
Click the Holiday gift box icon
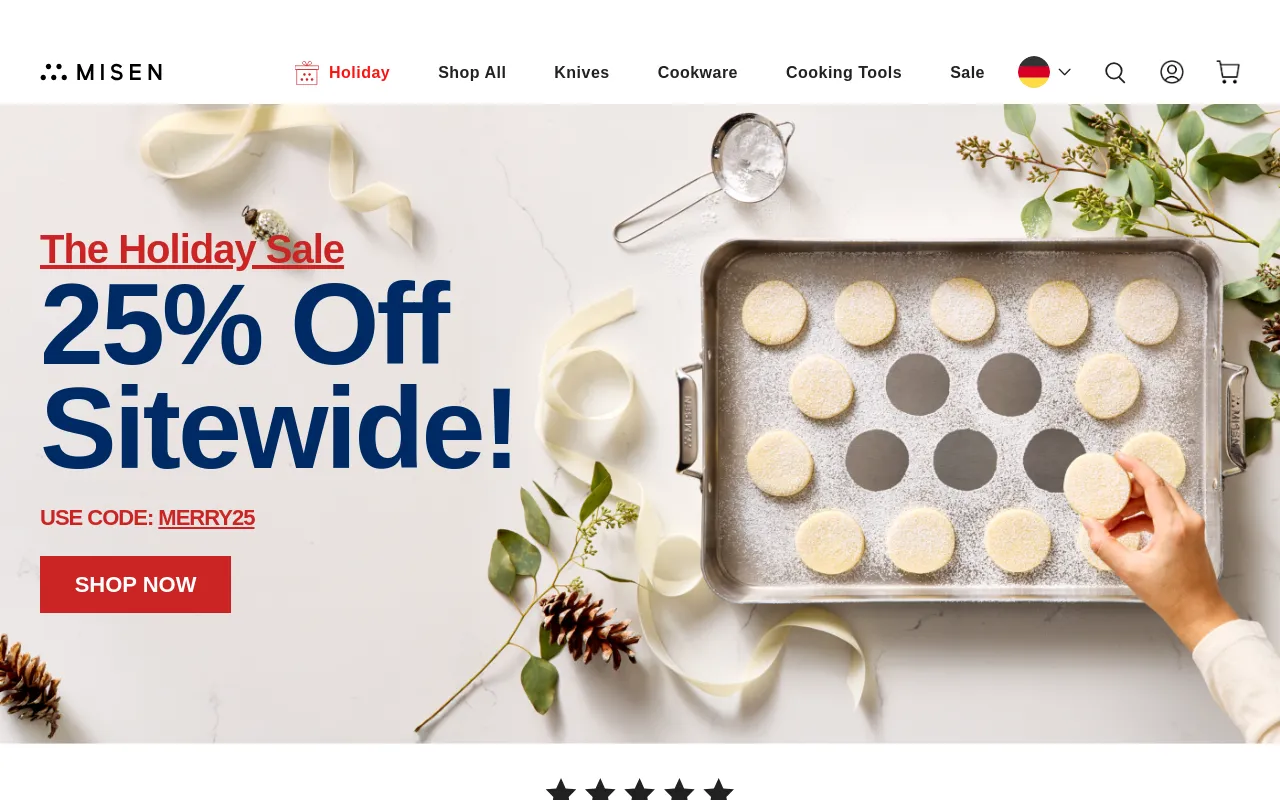pyautogui.click(x=307, y=72)
